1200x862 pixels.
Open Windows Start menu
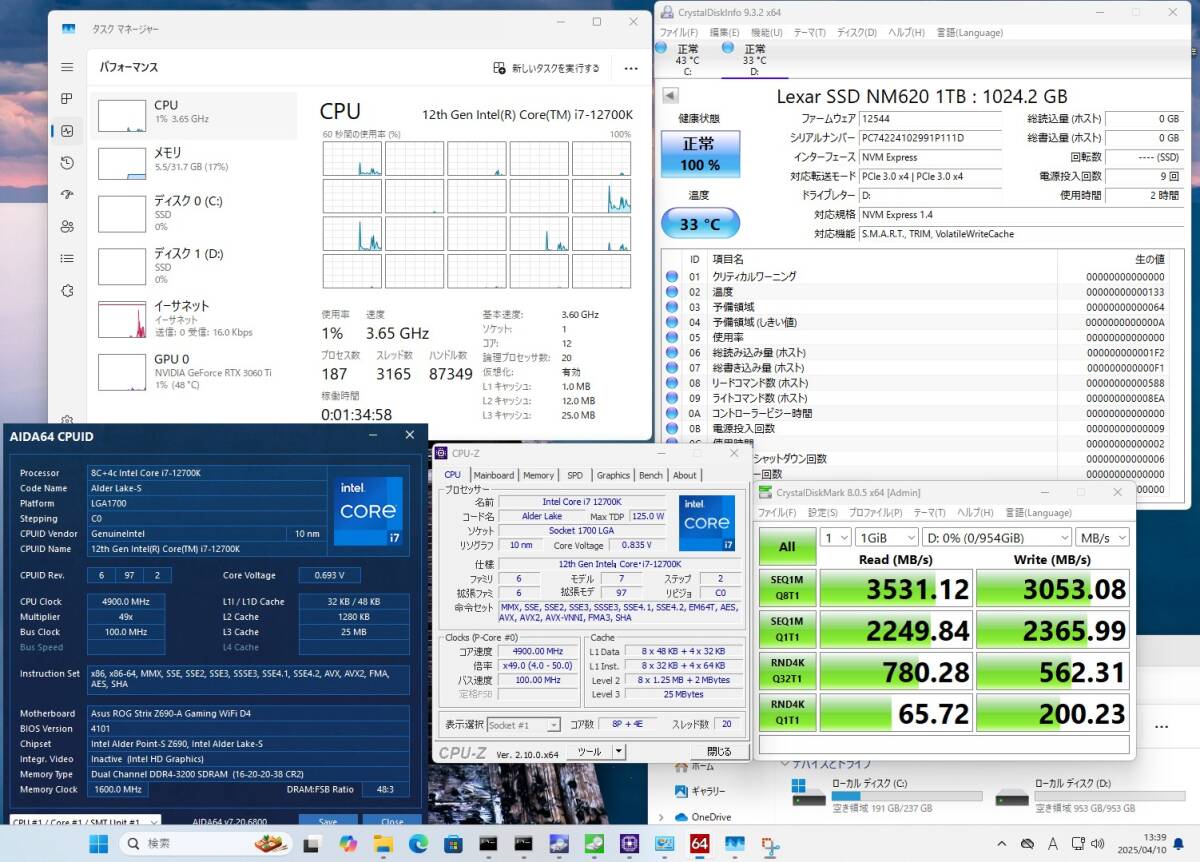tap(99, 844)
